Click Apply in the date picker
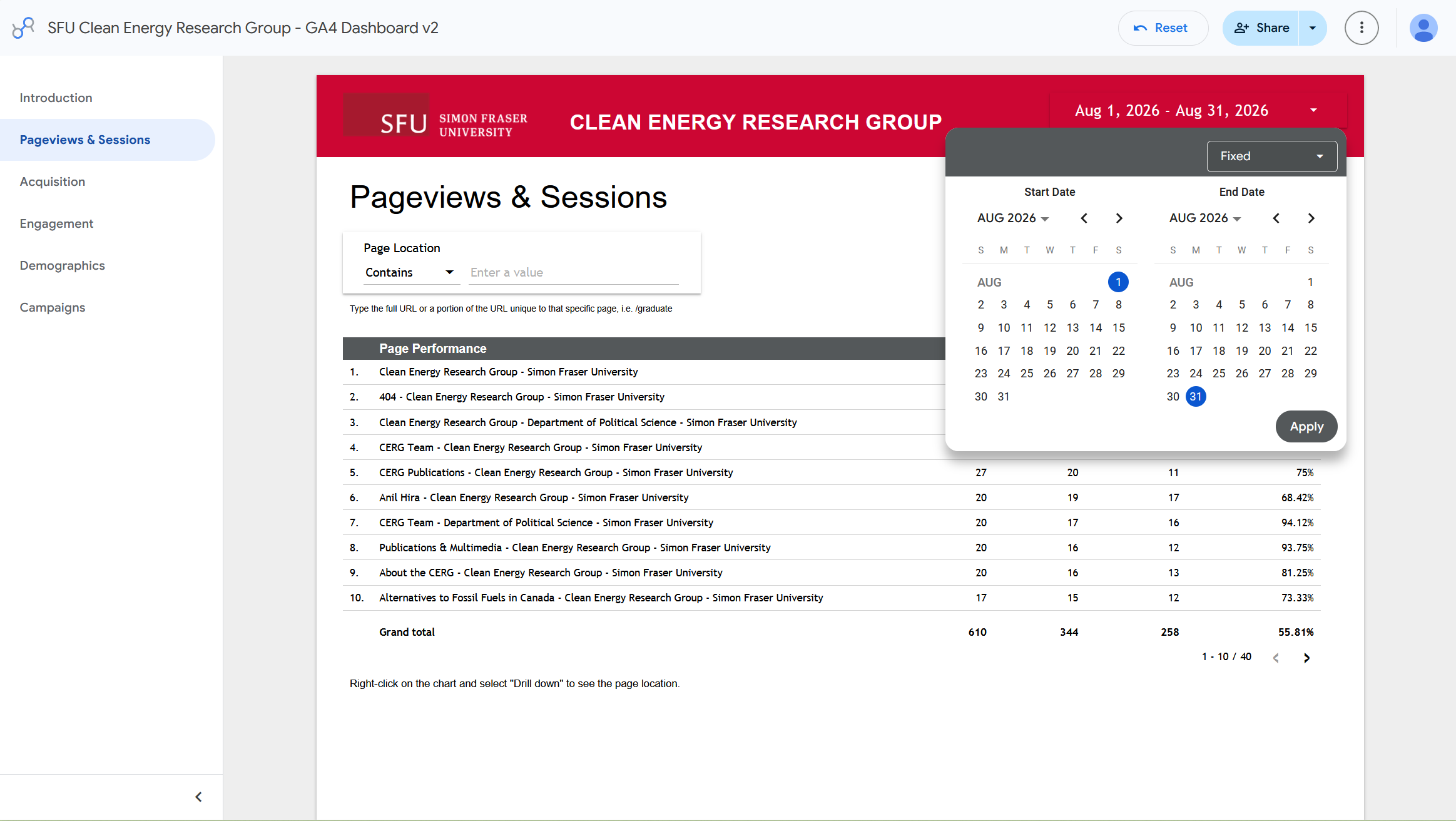This screenshot has width=1456, height=821. tap(1306, 426)
